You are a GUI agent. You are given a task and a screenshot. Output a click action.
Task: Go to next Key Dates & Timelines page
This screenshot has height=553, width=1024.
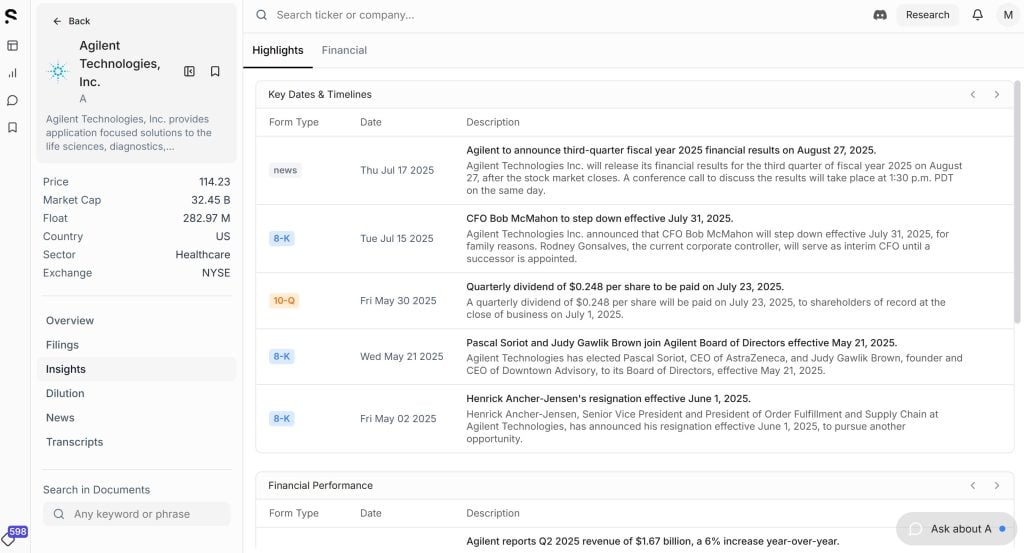coord(996,95)
